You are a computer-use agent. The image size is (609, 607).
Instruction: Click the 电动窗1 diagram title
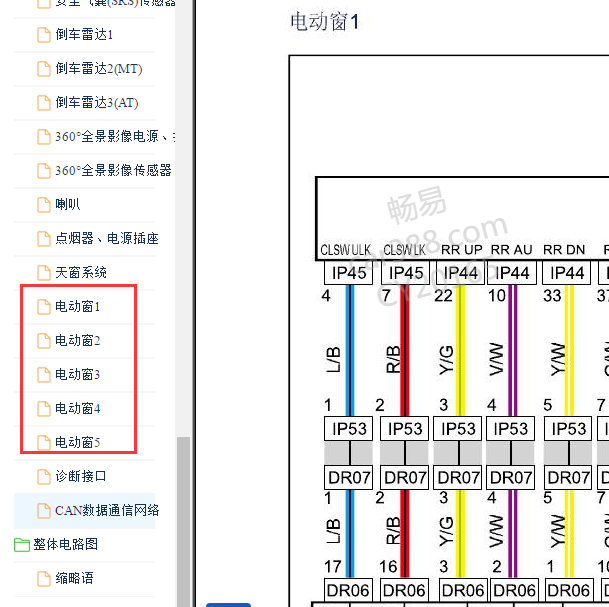click(325, 21)
